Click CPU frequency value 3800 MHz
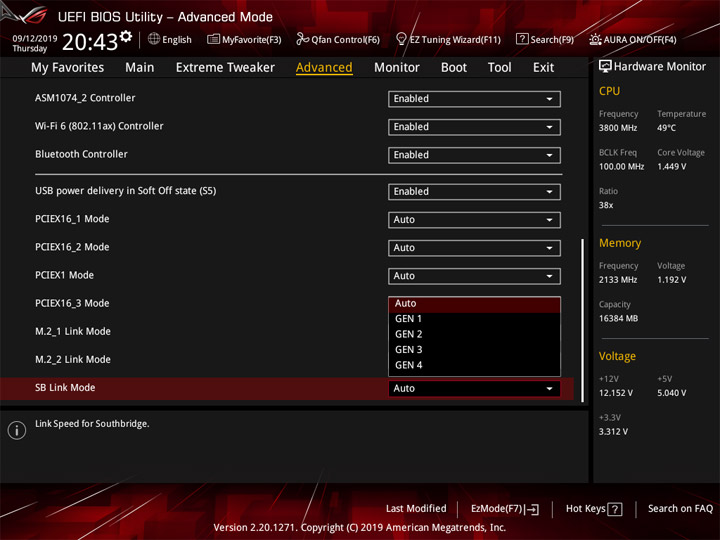 (618, 128)
